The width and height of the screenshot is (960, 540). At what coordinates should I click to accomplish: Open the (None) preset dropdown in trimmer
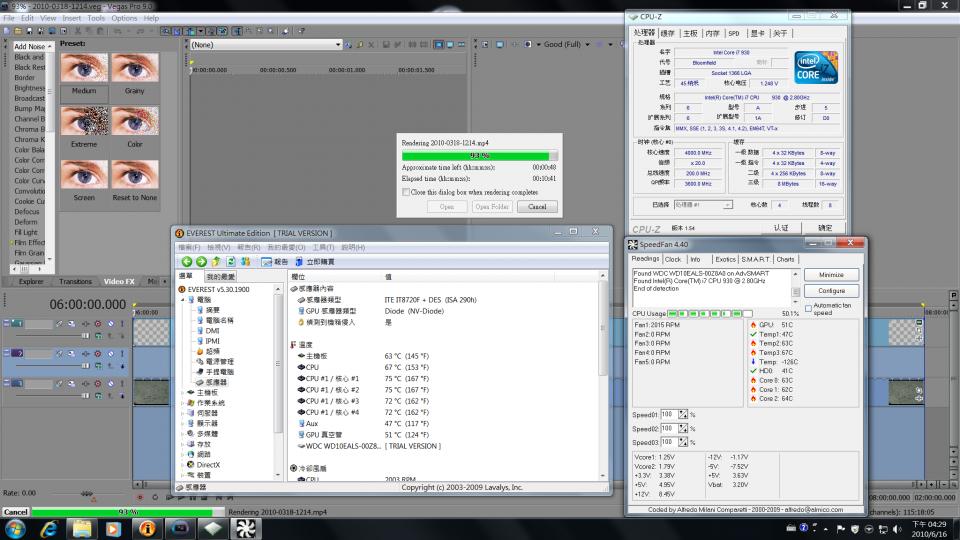click(x=340, y=44)
